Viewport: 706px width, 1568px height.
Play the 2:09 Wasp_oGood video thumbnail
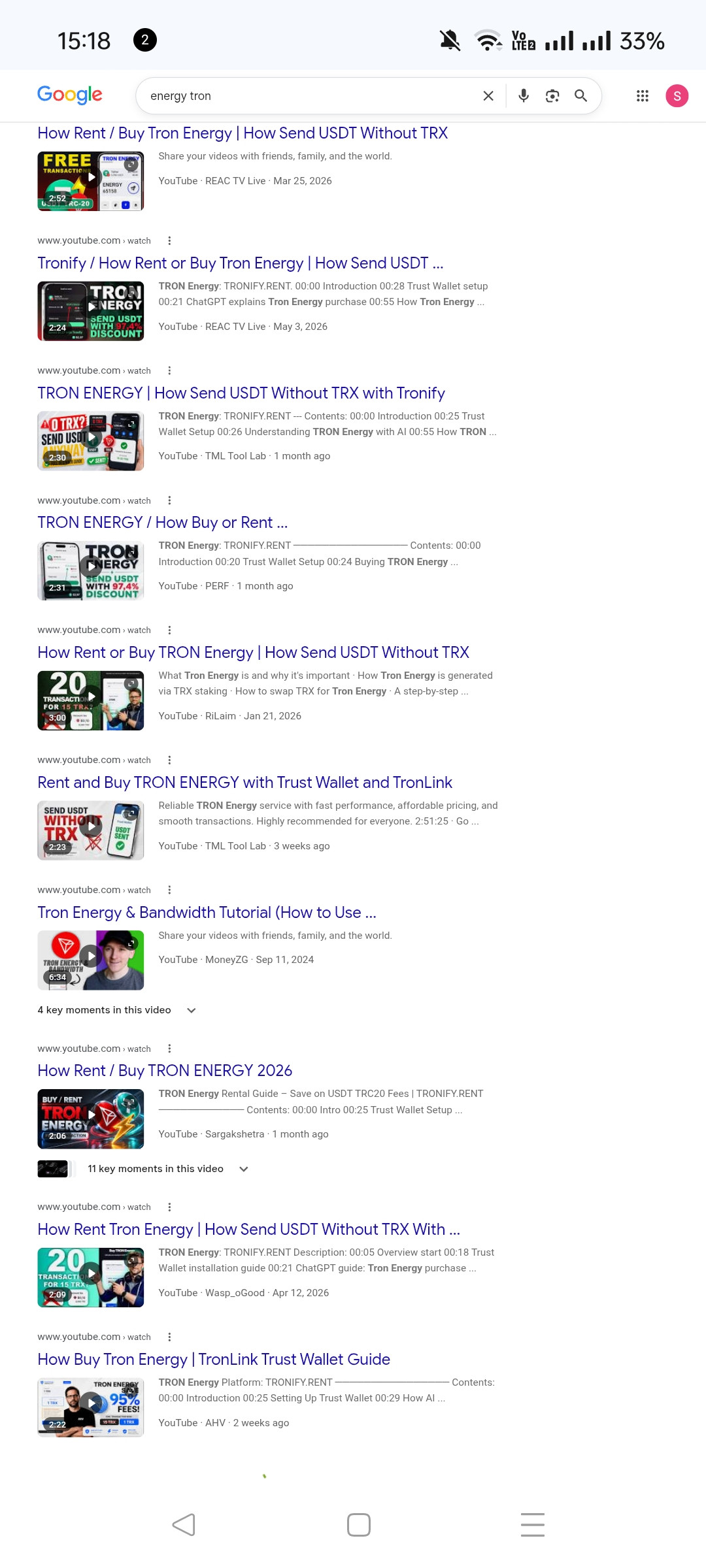pos(91,1277)
